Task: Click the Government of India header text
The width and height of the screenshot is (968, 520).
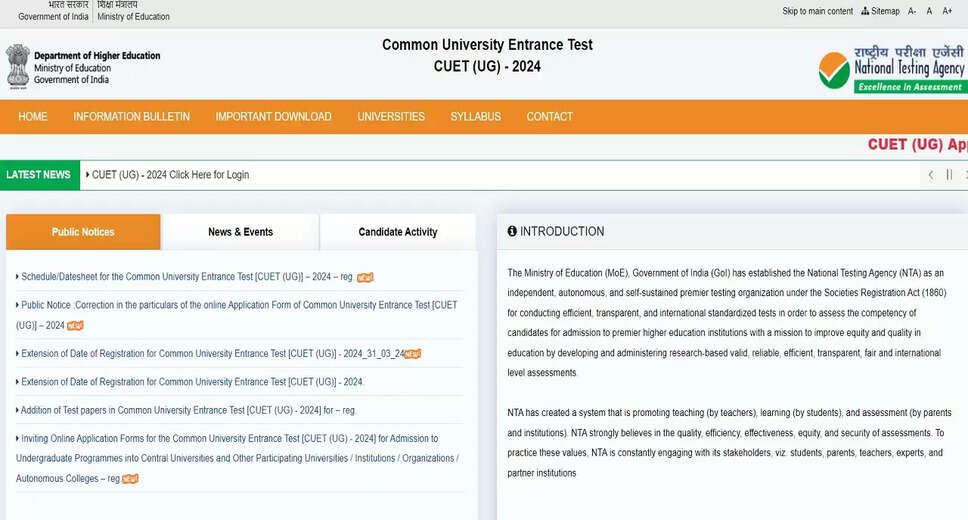Action: click(53, 17)
